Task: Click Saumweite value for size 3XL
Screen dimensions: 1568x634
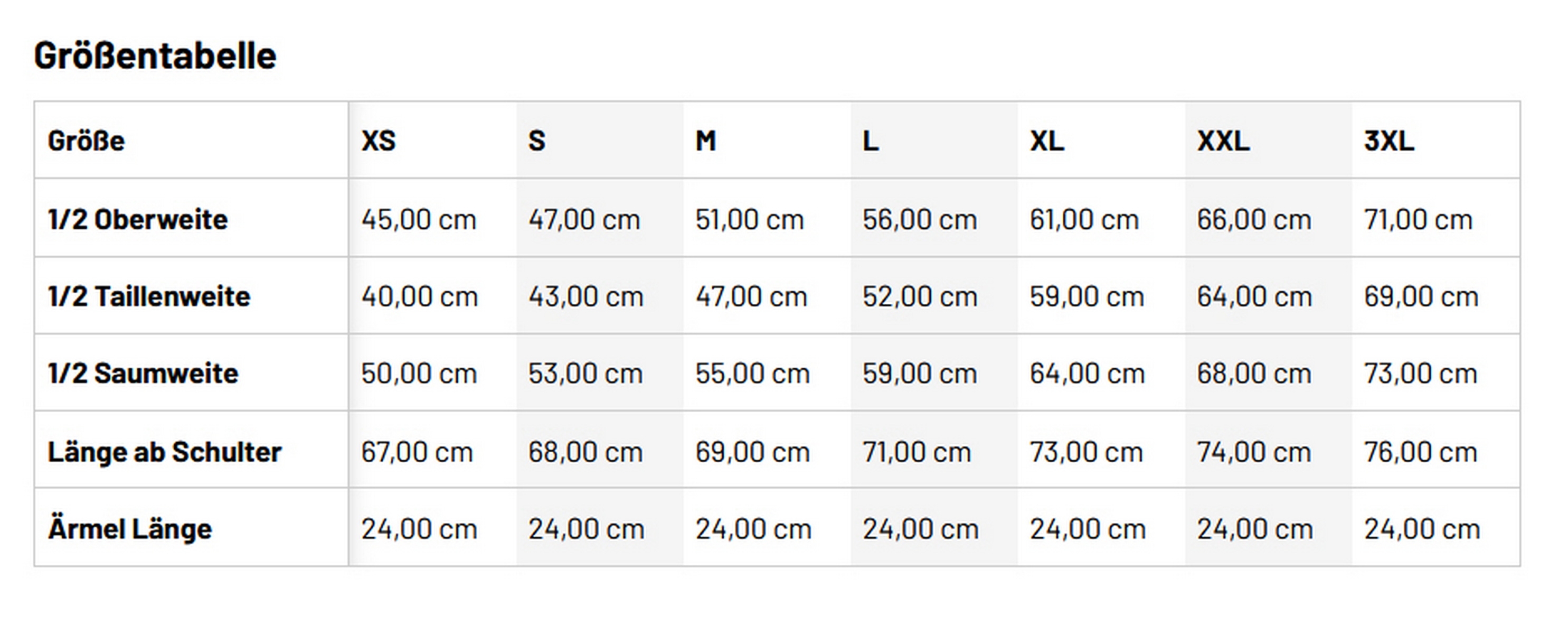Action: pos(1421,374)
